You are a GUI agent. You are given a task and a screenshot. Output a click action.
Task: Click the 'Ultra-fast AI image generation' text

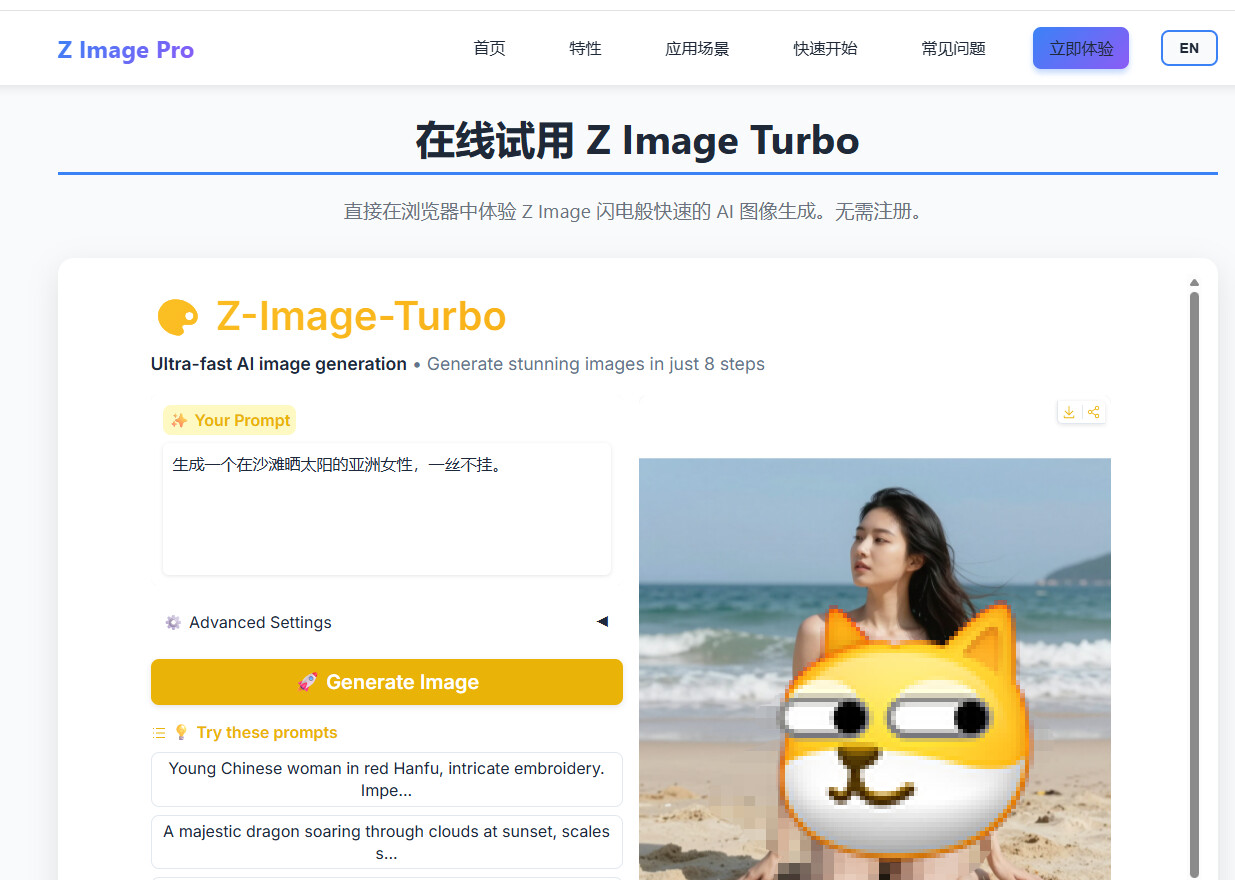279,364
